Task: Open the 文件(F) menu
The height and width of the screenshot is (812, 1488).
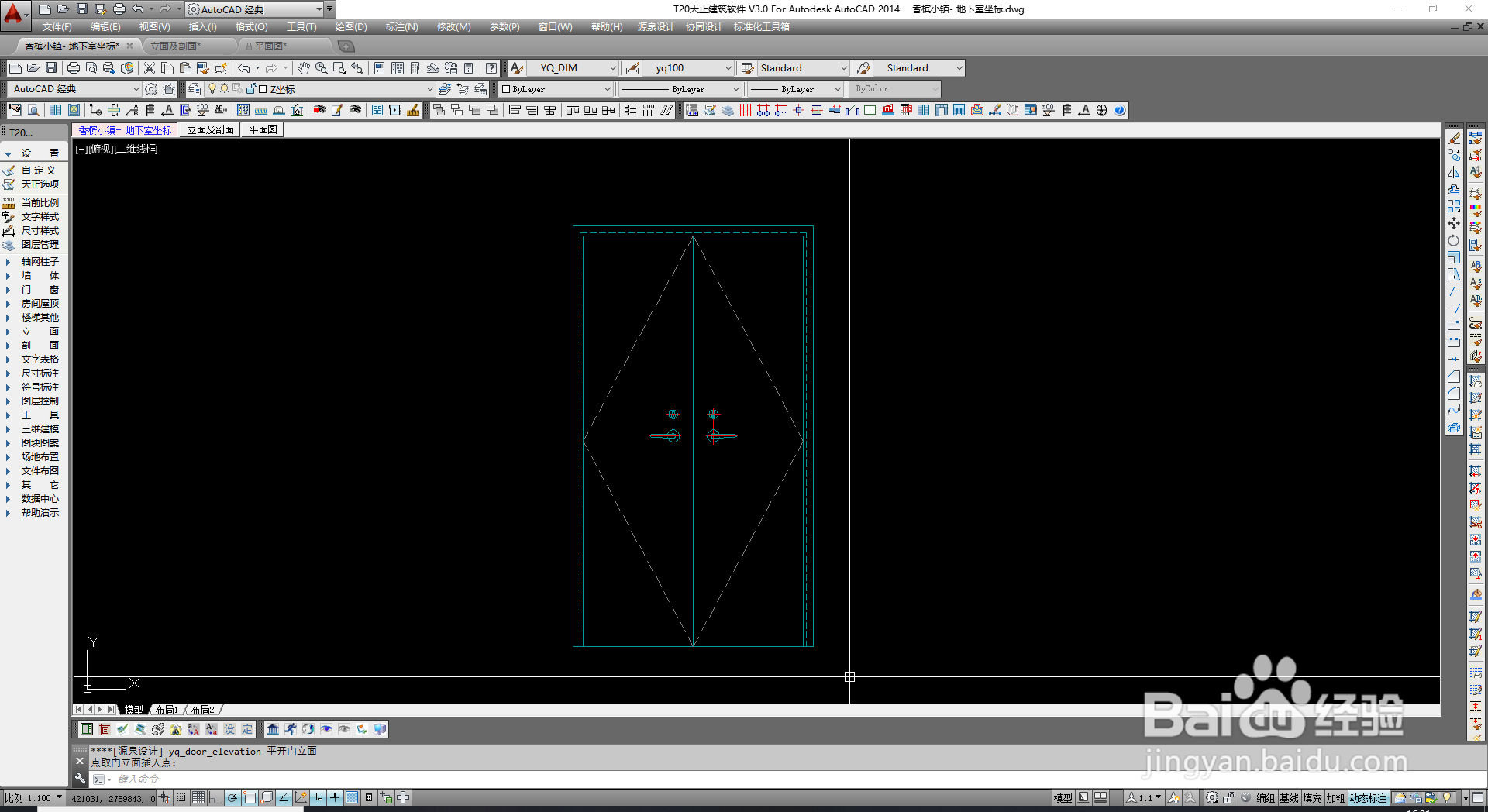Action: pyautogui.click(x=57, y=27)
